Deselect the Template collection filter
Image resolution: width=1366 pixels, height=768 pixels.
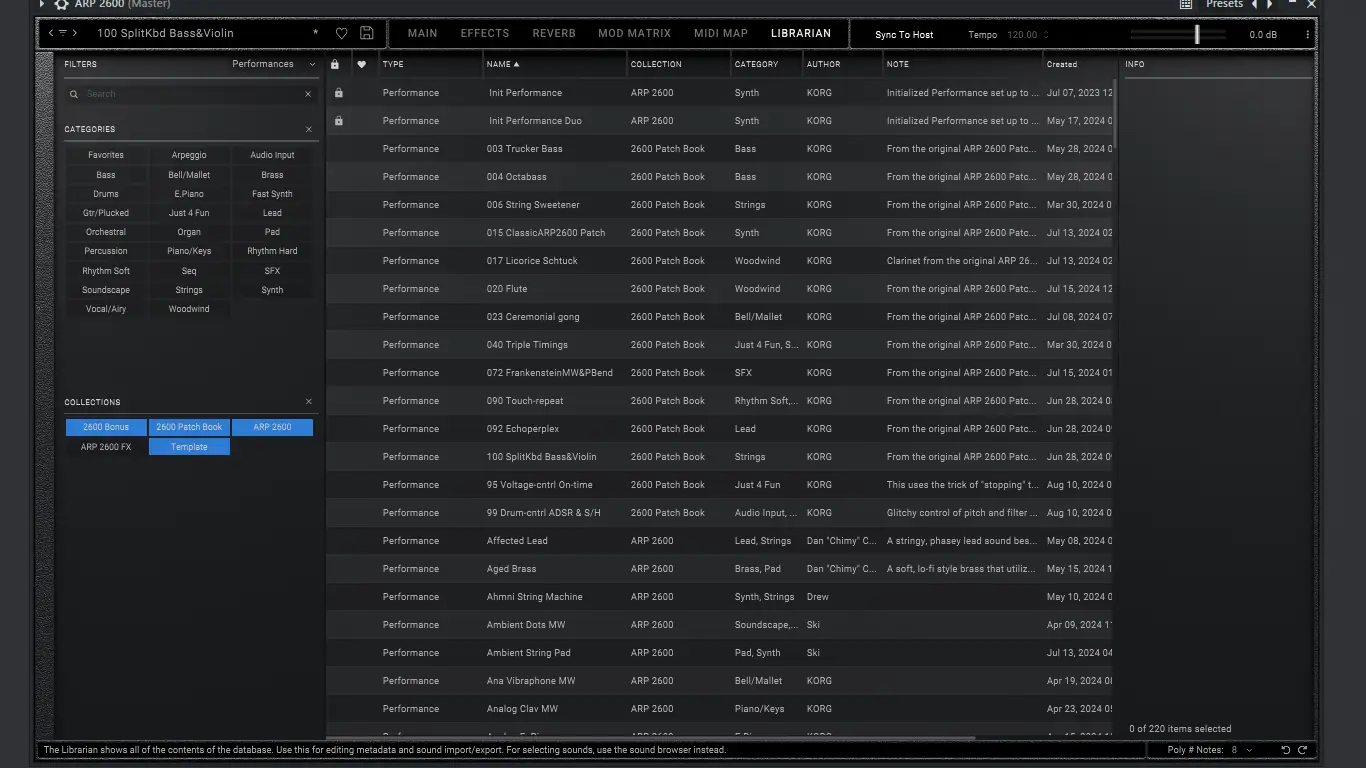coord(189,447)
